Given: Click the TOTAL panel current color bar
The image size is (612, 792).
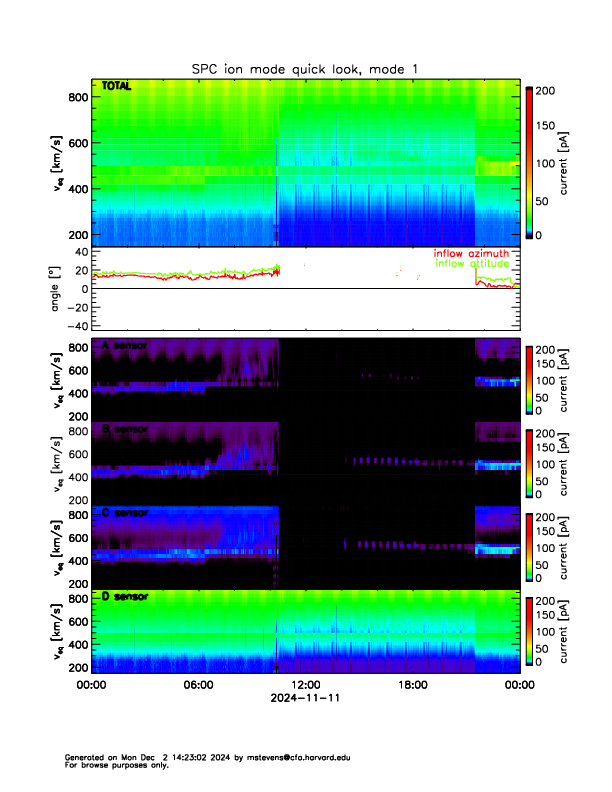Looking at the screenshot, I should pos(532,162).
